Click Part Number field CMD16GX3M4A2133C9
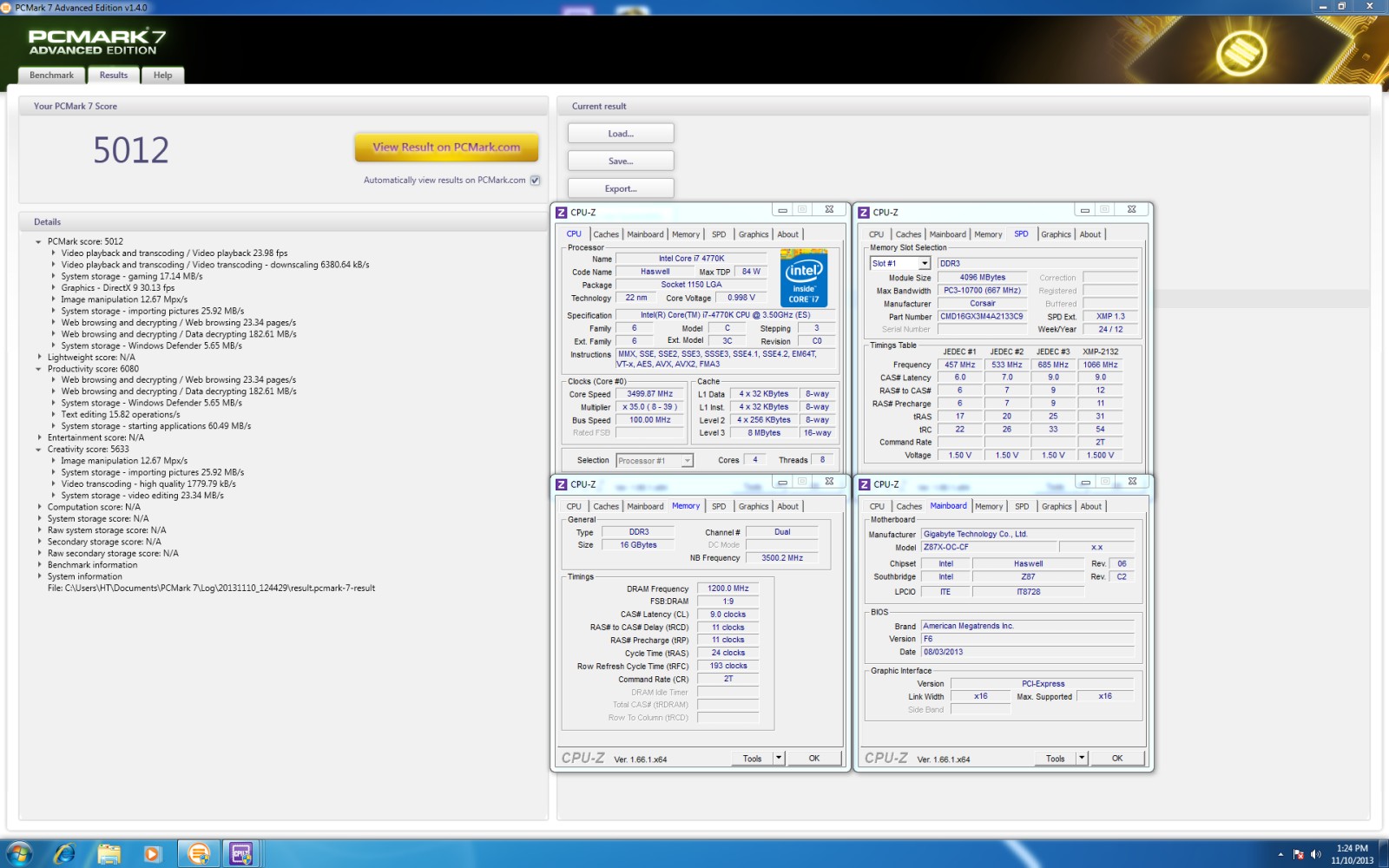1389x868 pixels. (x=982, y=317)
